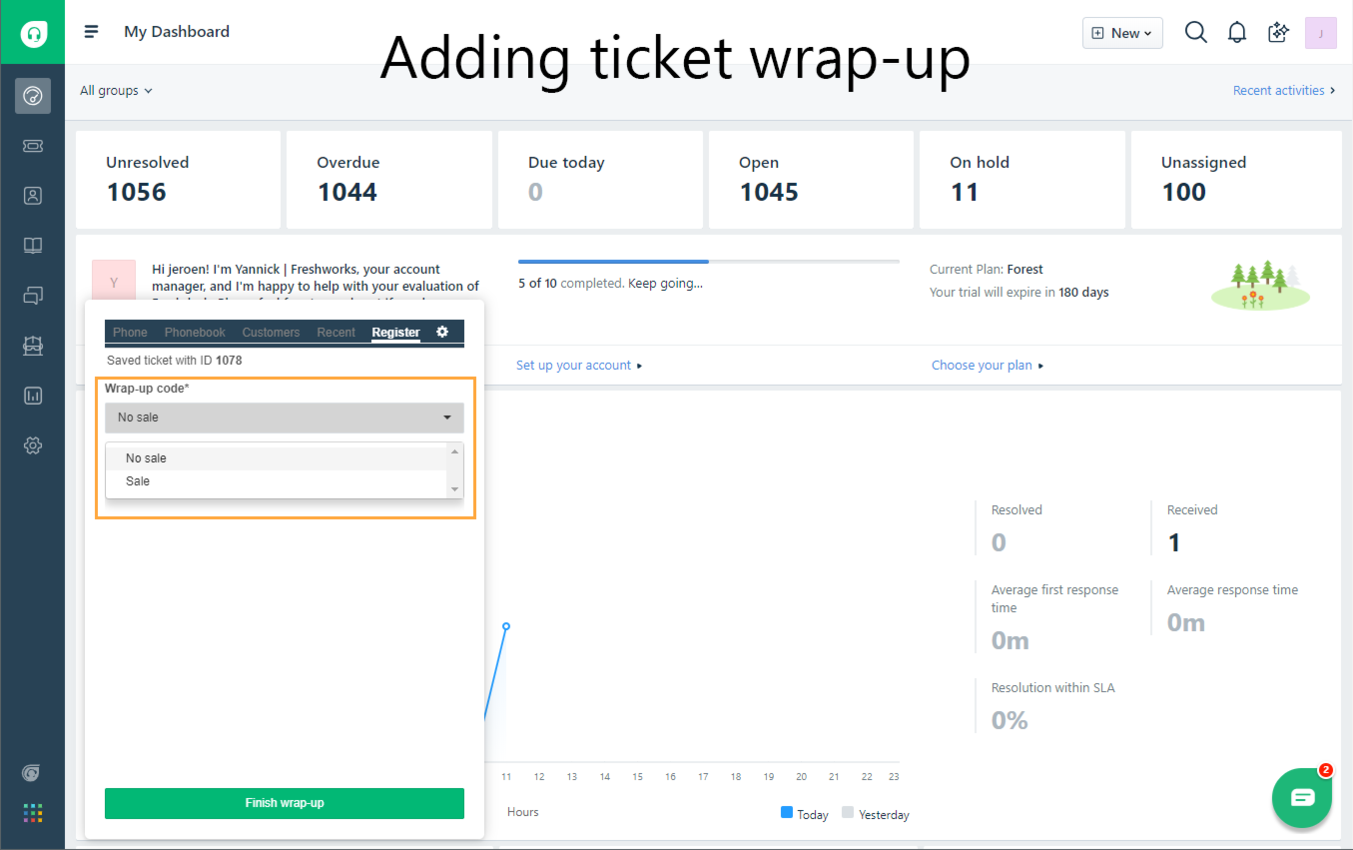Open the Dashboard from the sidebar
1353x850 pixels.
coord(33,96)
